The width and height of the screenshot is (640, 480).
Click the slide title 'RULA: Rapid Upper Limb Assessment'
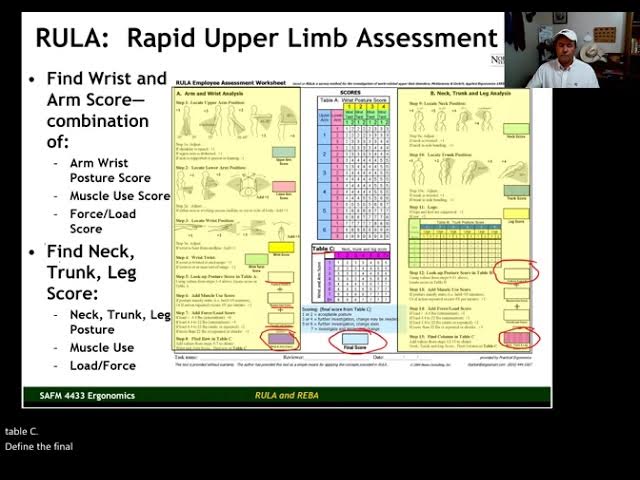267,38
